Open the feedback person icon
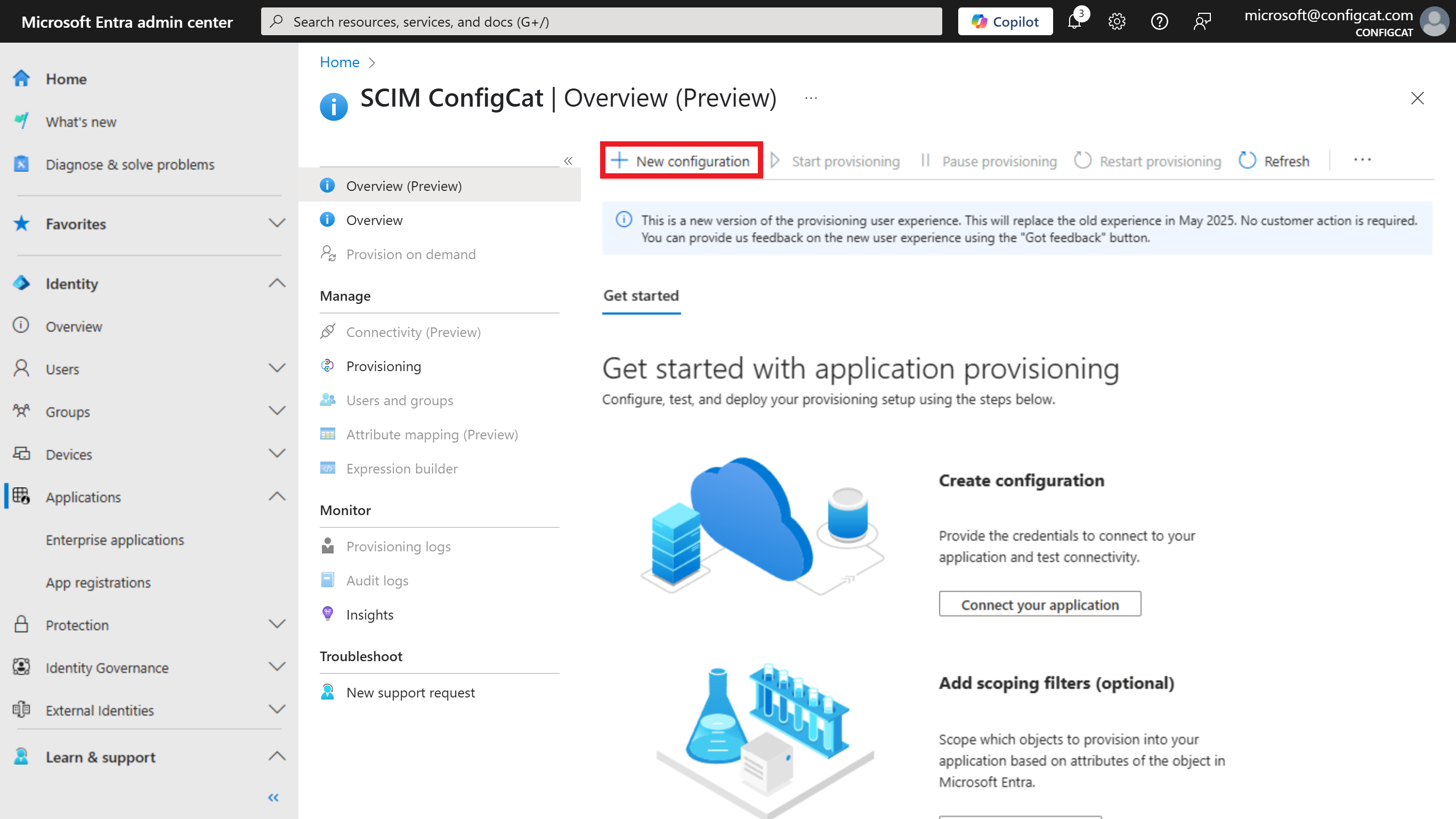The image size is (1456, 819). click(1202, 21)
